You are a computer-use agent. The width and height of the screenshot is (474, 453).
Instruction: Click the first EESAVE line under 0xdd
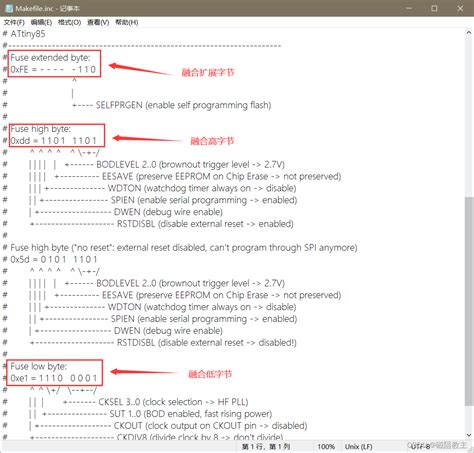pyautogui.click(x=198, y=176)
